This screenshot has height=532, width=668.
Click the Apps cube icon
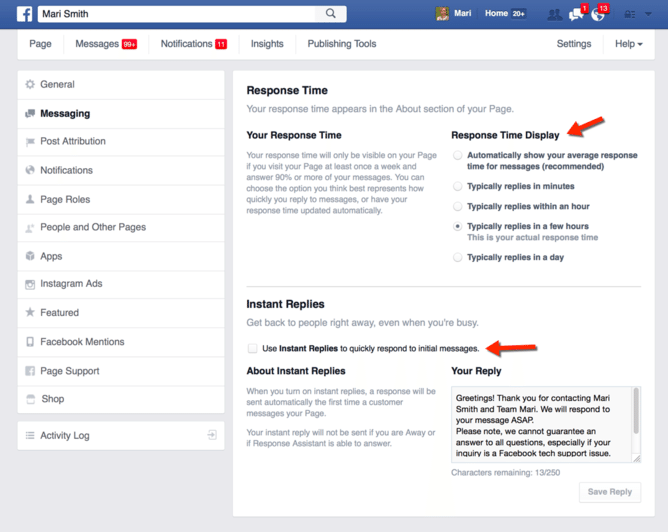click(30, 256)
